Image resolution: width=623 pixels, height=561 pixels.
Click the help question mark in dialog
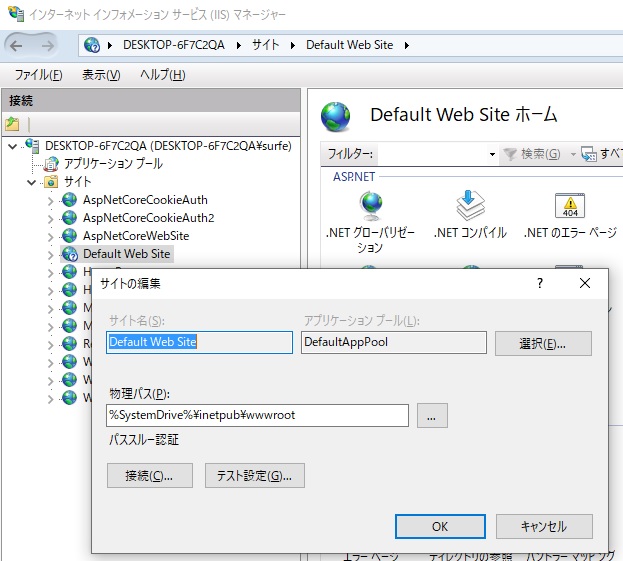point(540,283)
